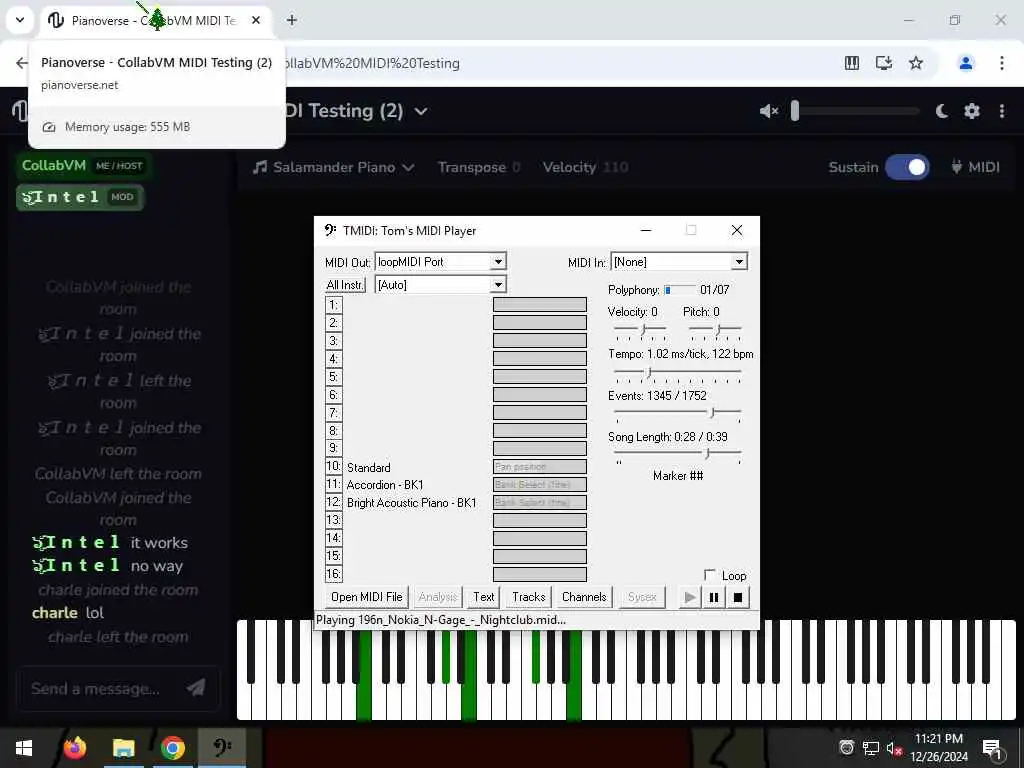Toggle dark mode moon icon
The height and width of the screenshot is (768, 1024).
[x=941, y=111]
